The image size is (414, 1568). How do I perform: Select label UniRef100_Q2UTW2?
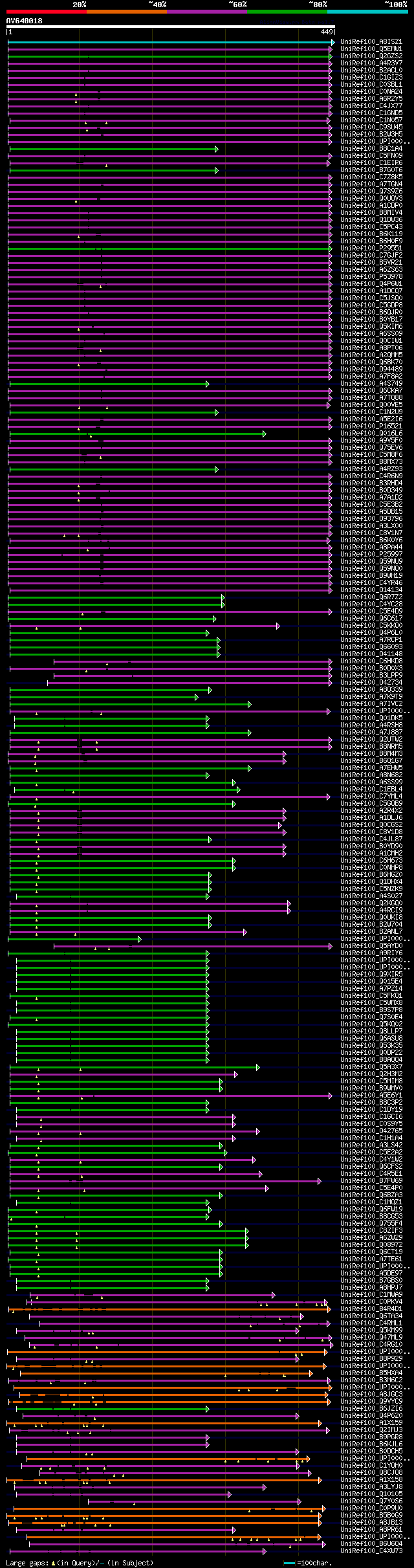click(371, 740)
